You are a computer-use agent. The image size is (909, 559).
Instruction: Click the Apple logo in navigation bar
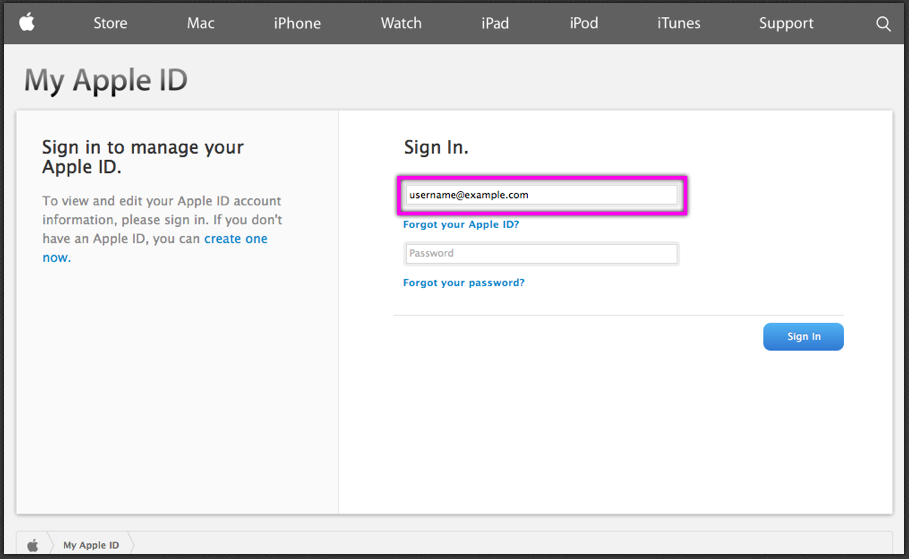click(x=27, y=22)
